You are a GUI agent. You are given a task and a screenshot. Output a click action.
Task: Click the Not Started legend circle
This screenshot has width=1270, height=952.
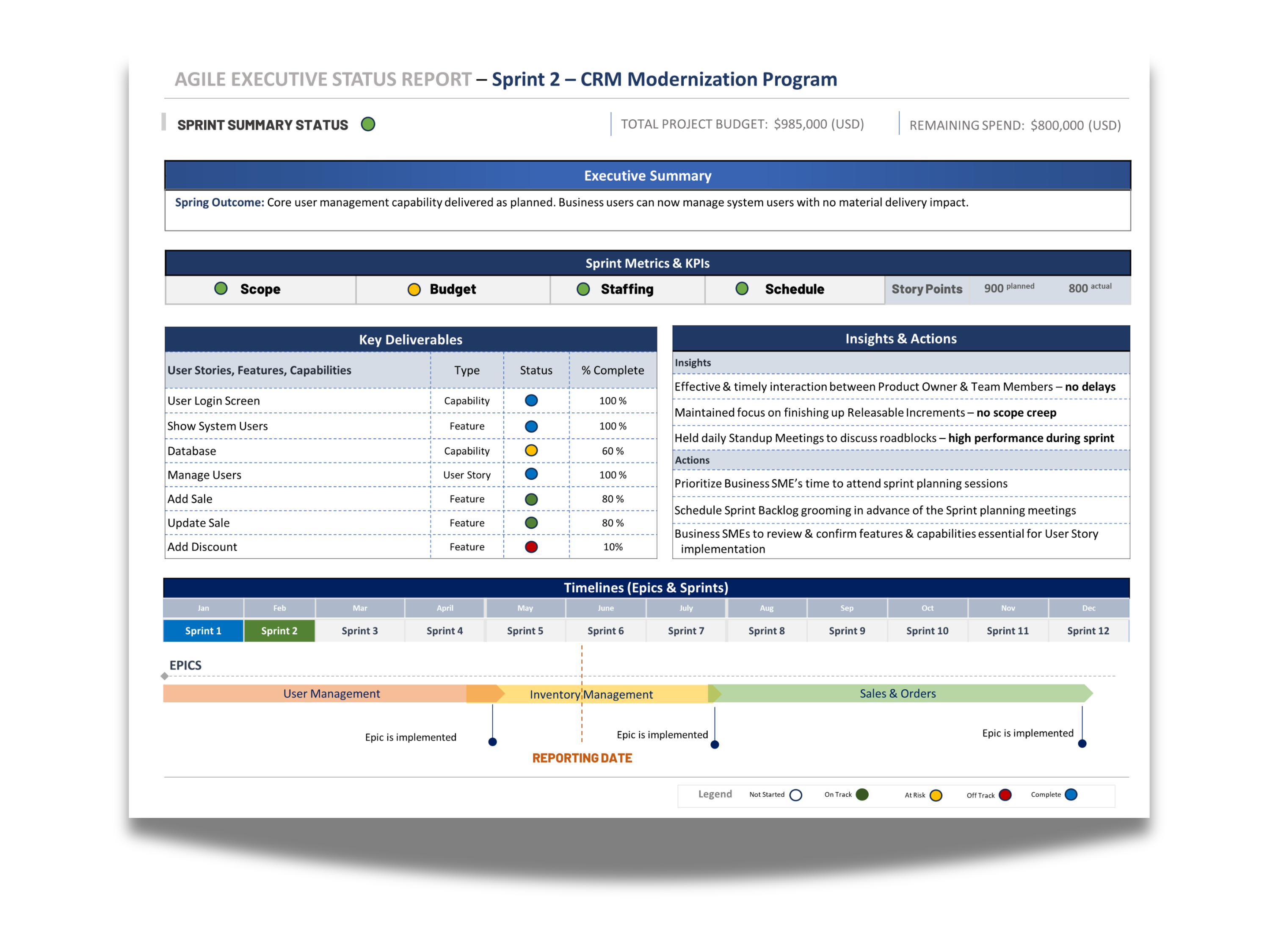click(796, 795)
